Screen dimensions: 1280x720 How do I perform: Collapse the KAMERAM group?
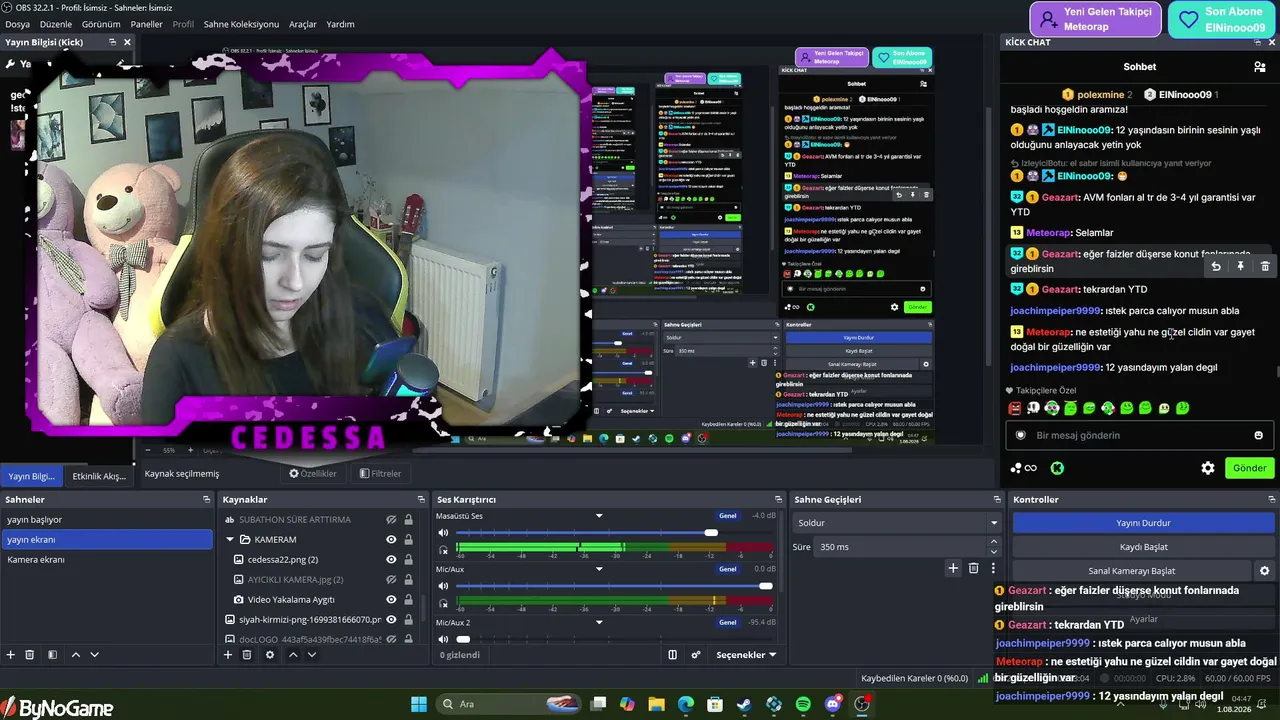230,540
